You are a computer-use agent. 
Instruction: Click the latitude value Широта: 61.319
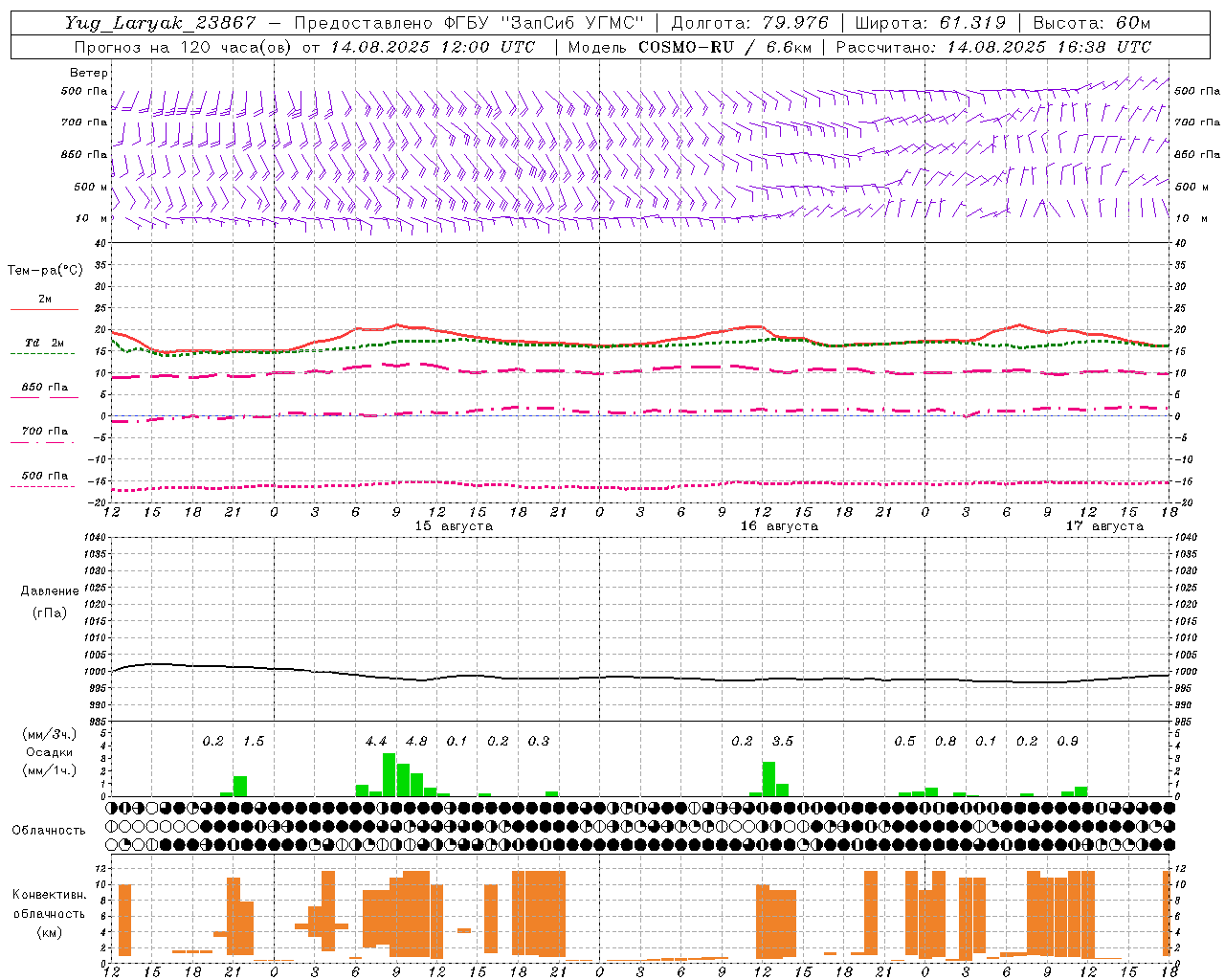pos(930,23)
